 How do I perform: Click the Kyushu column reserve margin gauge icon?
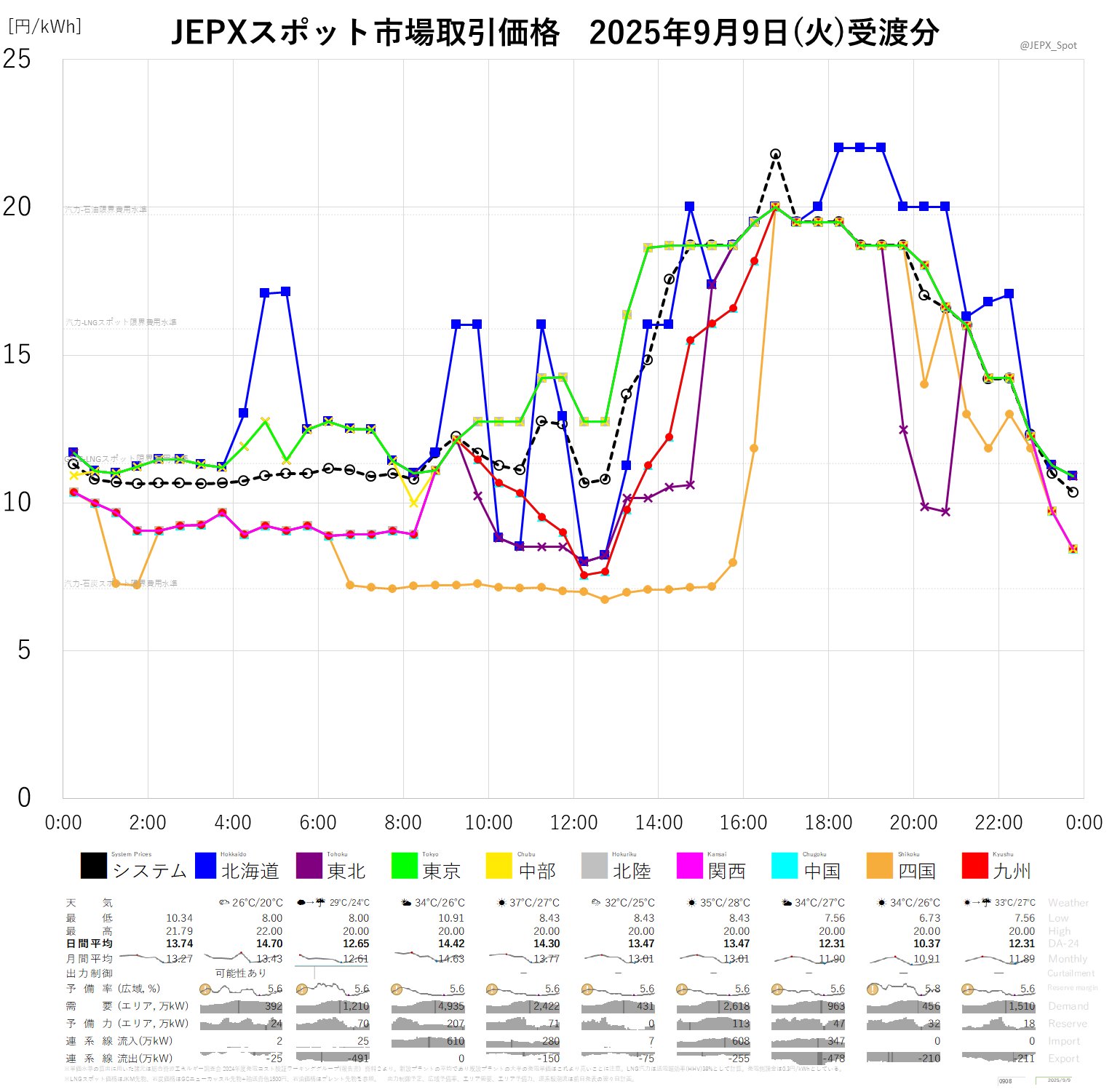(x=967, y=989)
